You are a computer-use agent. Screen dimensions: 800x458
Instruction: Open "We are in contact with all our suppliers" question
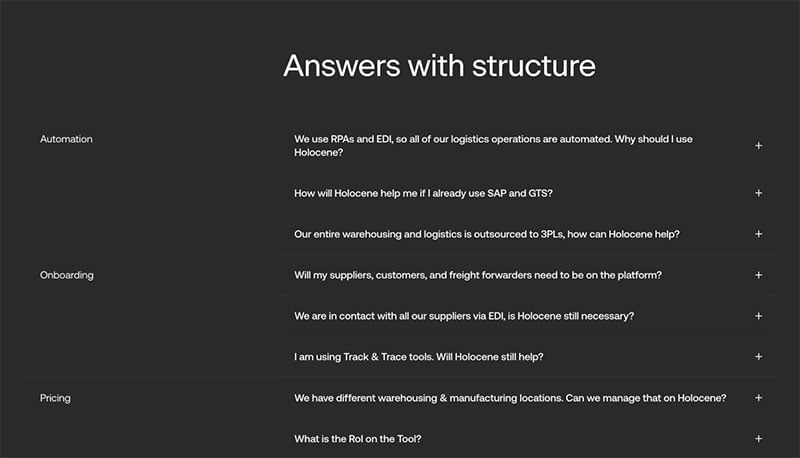(464, 316)
